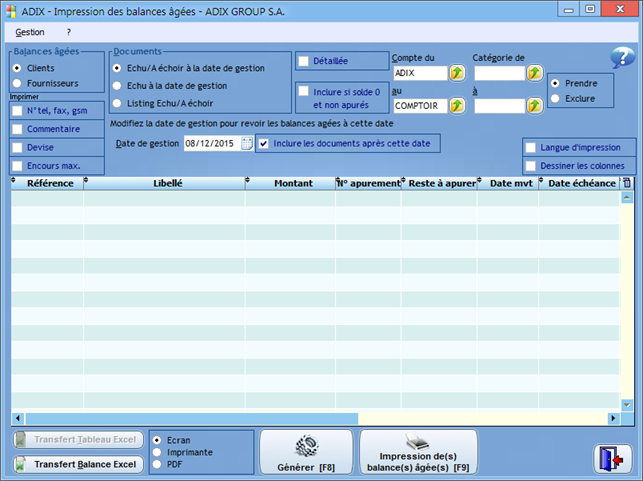Open the '?' help menu
Screen dimensions: 643x481
click(69, 32)
